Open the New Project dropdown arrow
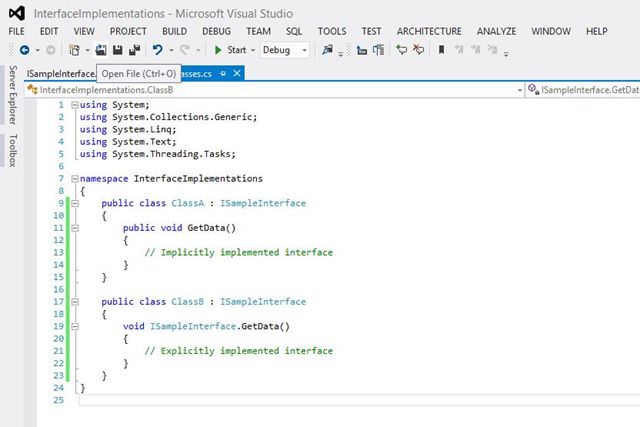Image resolution: width=640 pixels, height=427 pixels. click(x=87, y=51)
